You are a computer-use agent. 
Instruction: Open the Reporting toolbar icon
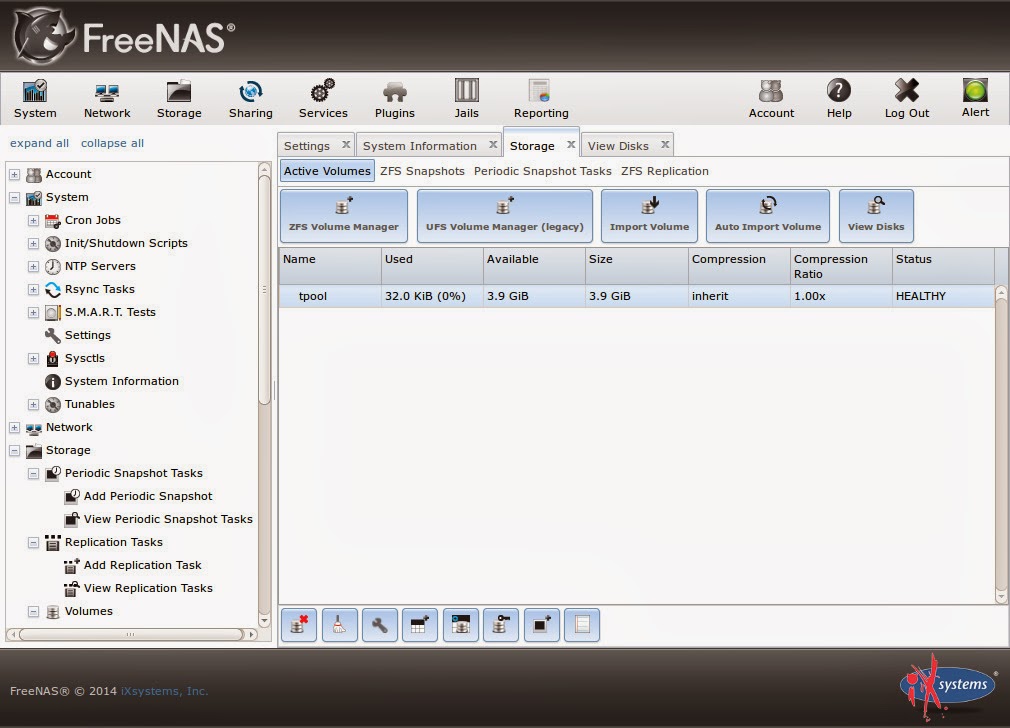click(541, 99)
